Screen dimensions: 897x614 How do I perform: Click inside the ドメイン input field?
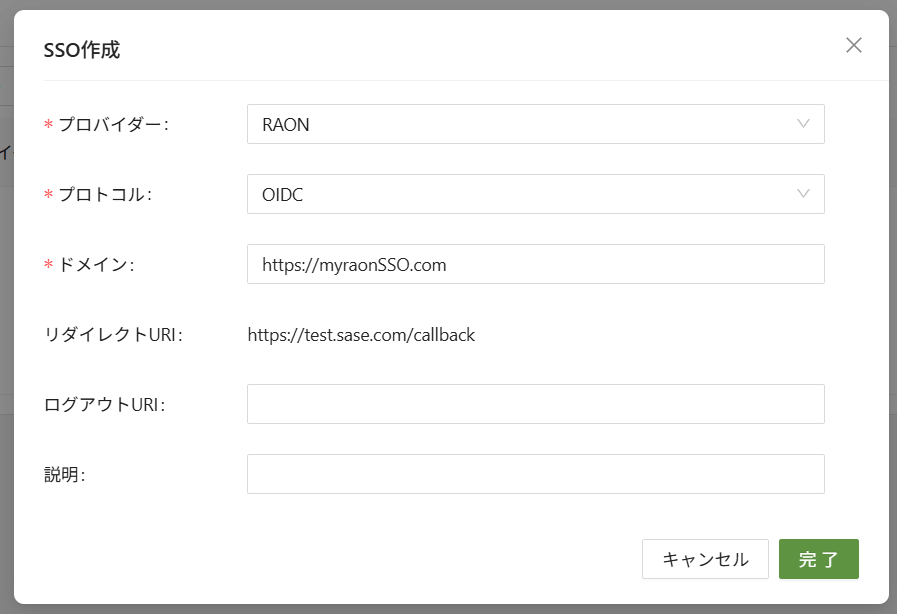[x=535, y=264]
